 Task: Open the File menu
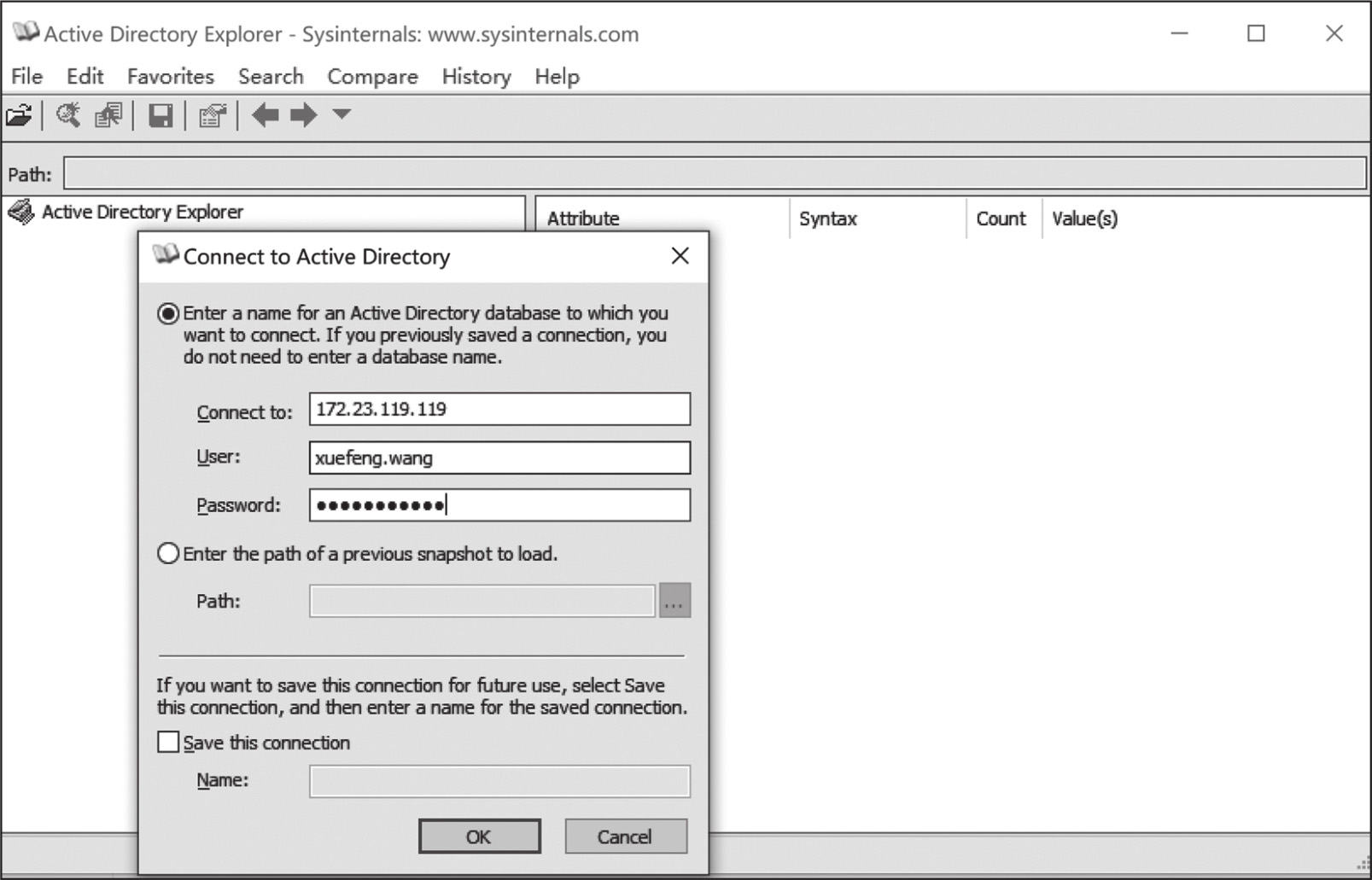tap(26, 76)
